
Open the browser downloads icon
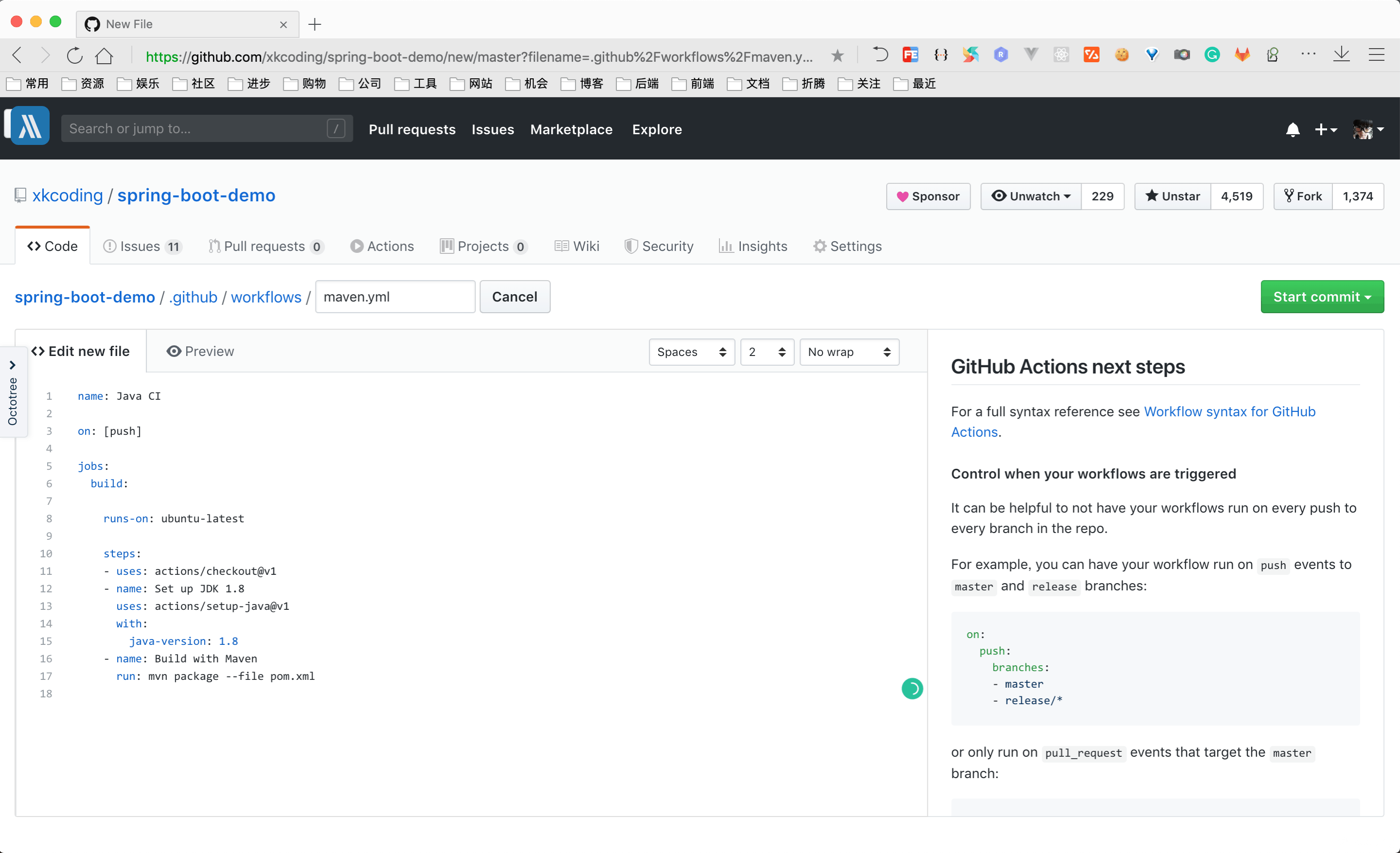pyautogui.click(x=1342, y=54)
